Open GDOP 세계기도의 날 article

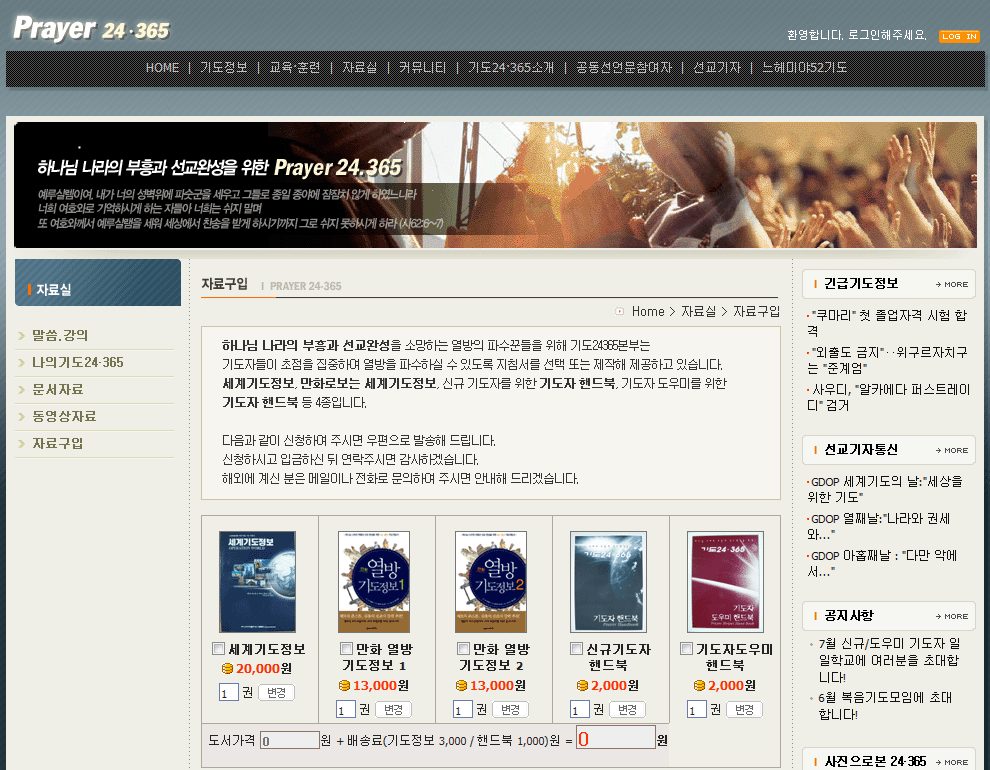pyautogui.click(x=885, y=489)
